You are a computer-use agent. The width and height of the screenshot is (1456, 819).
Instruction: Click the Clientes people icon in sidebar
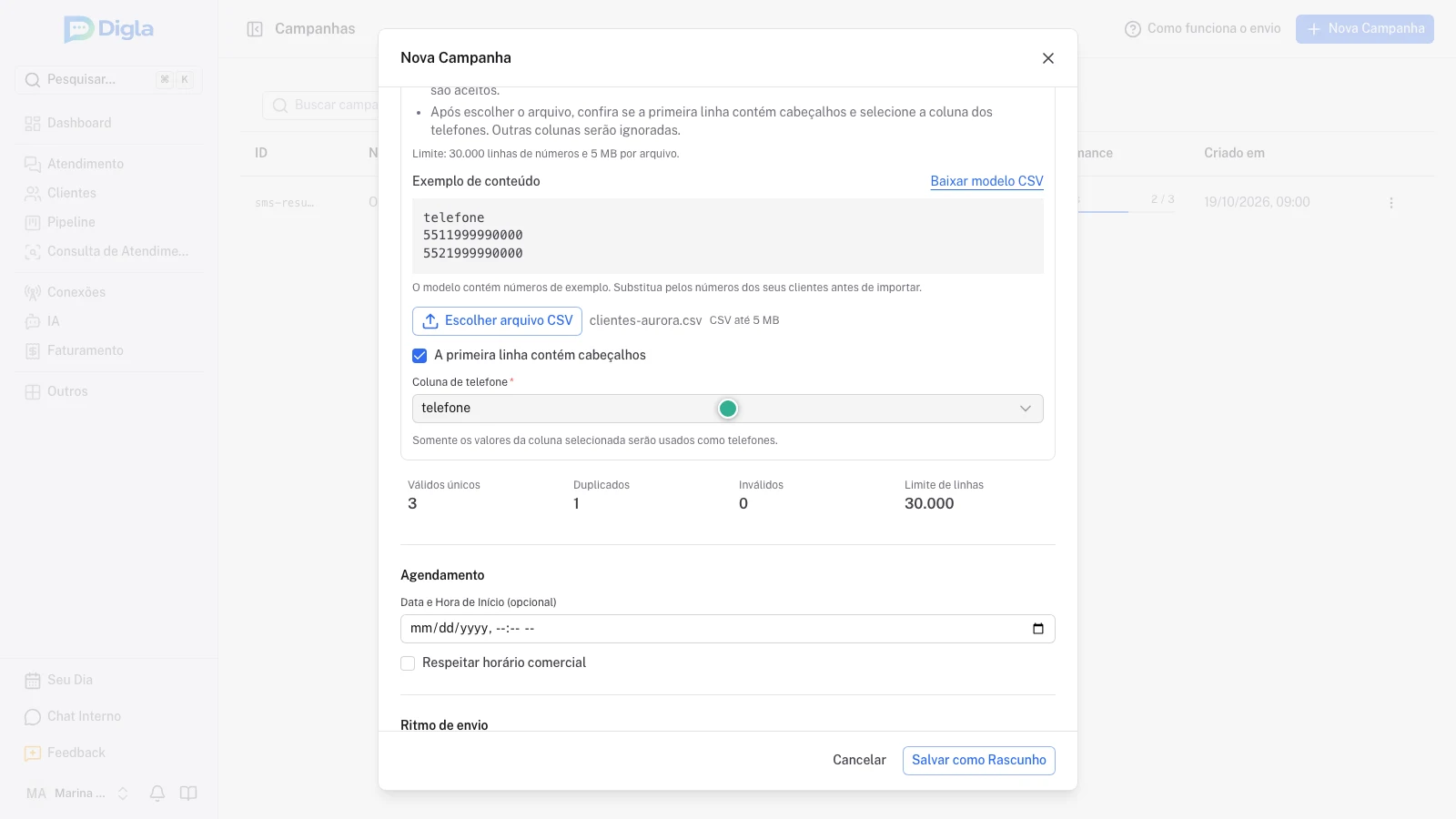33,194
